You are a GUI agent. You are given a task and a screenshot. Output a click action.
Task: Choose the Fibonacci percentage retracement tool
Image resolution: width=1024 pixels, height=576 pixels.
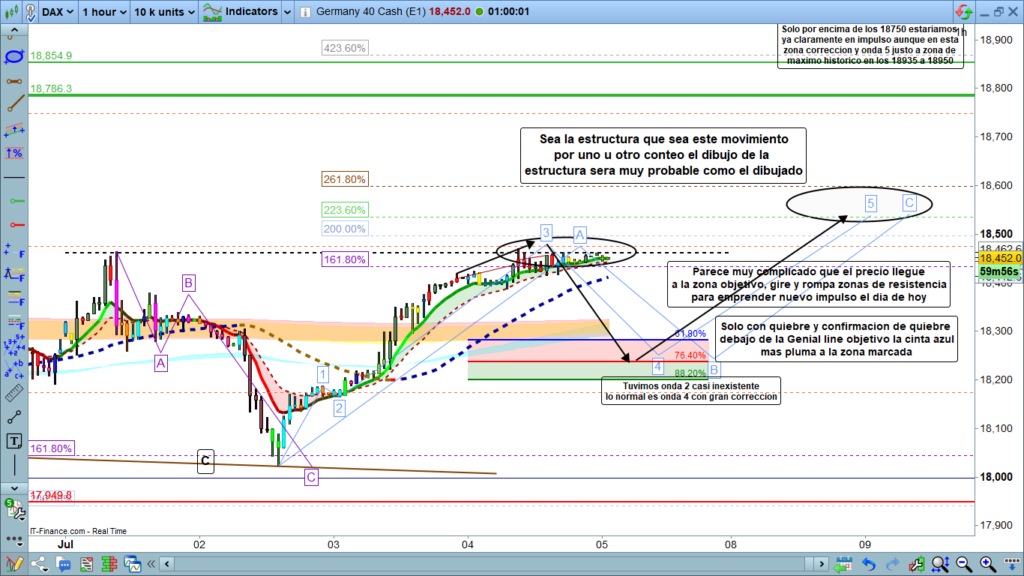tap(14, 153)
